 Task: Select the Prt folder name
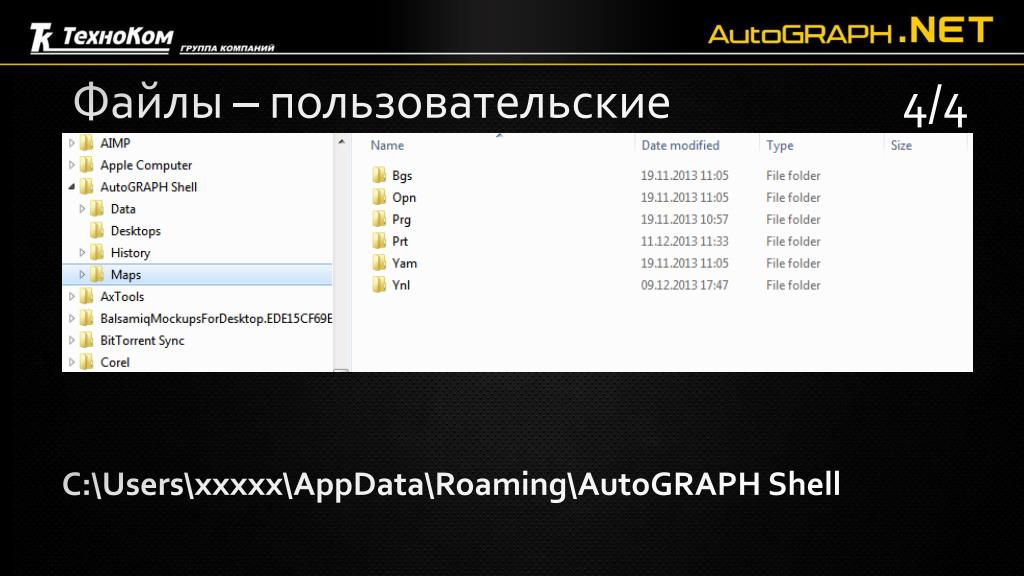coord(400,242)
